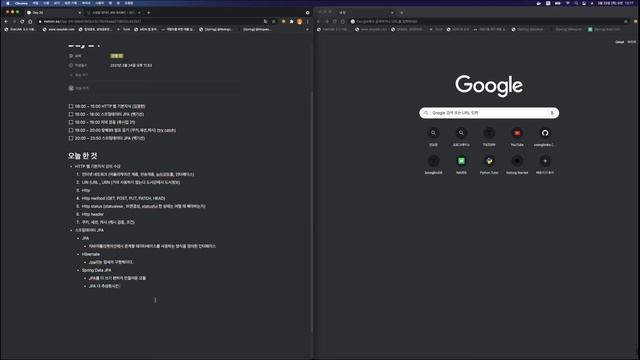Click the Wi-Fi icon in menu bar

tap(567, 3)
